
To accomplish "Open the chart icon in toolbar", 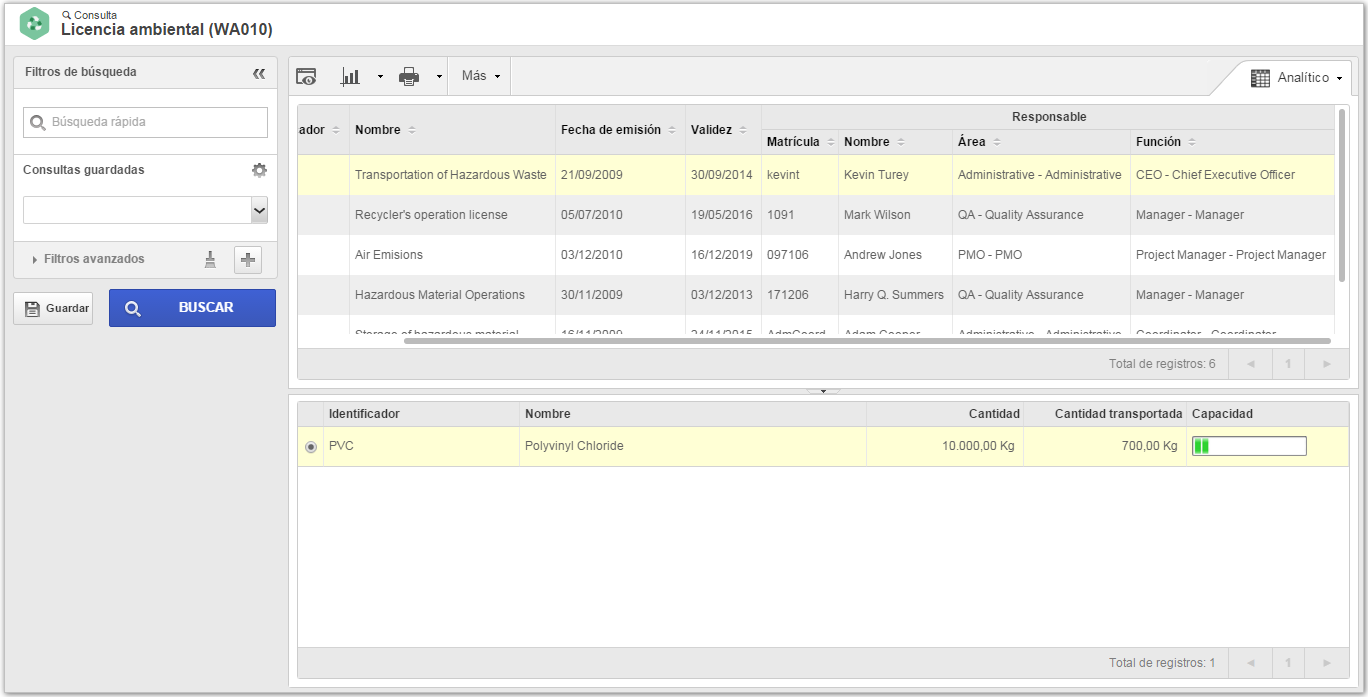I will (x=350, y=76).
